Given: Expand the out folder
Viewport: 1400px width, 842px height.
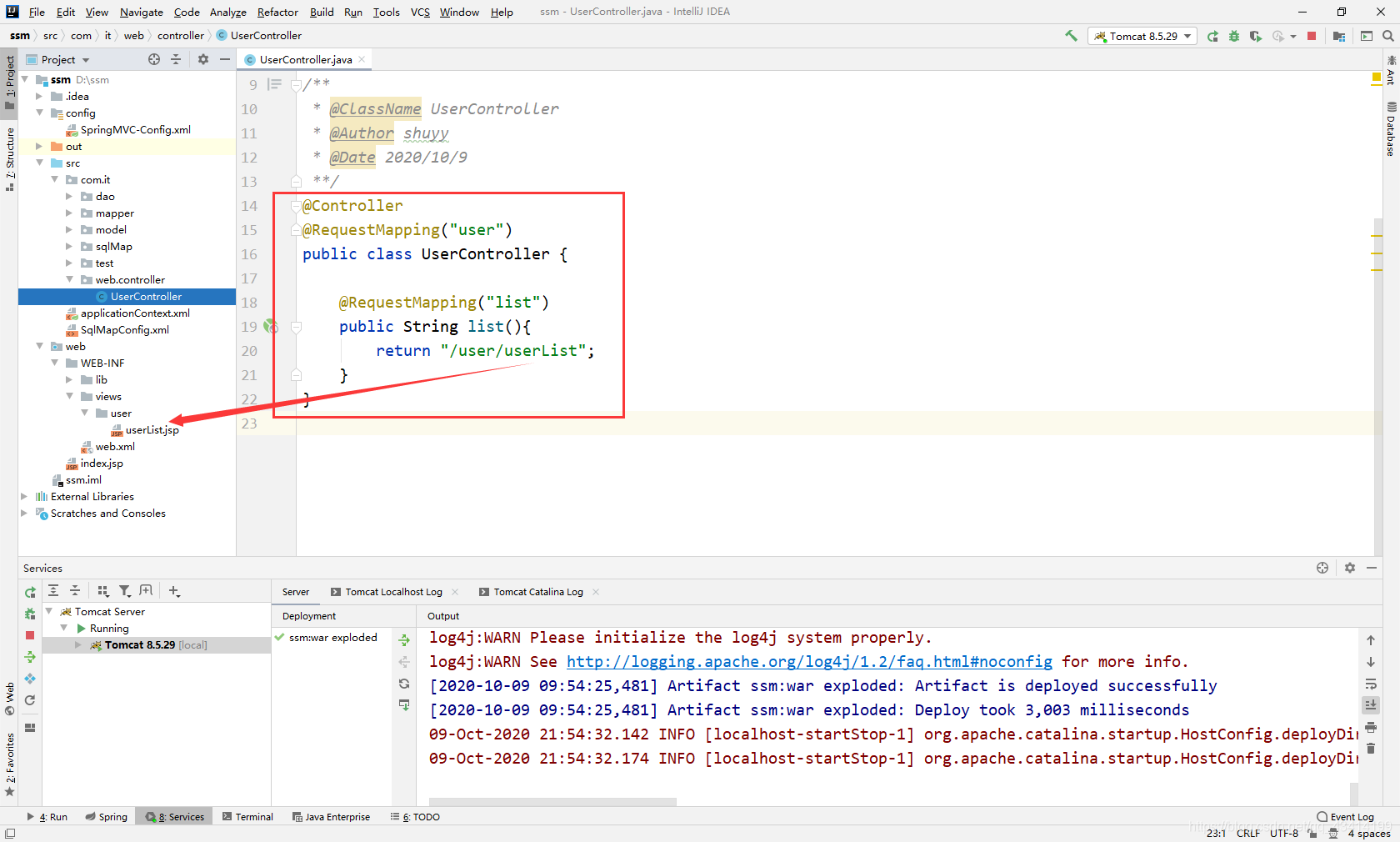Looking at the screenshot, I should pos(39,146).
